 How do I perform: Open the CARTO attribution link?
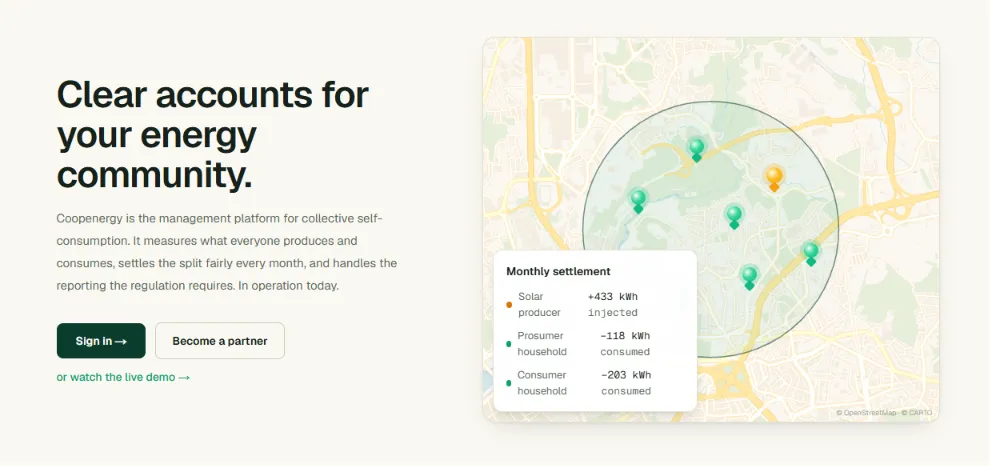(x=917, y=413)
